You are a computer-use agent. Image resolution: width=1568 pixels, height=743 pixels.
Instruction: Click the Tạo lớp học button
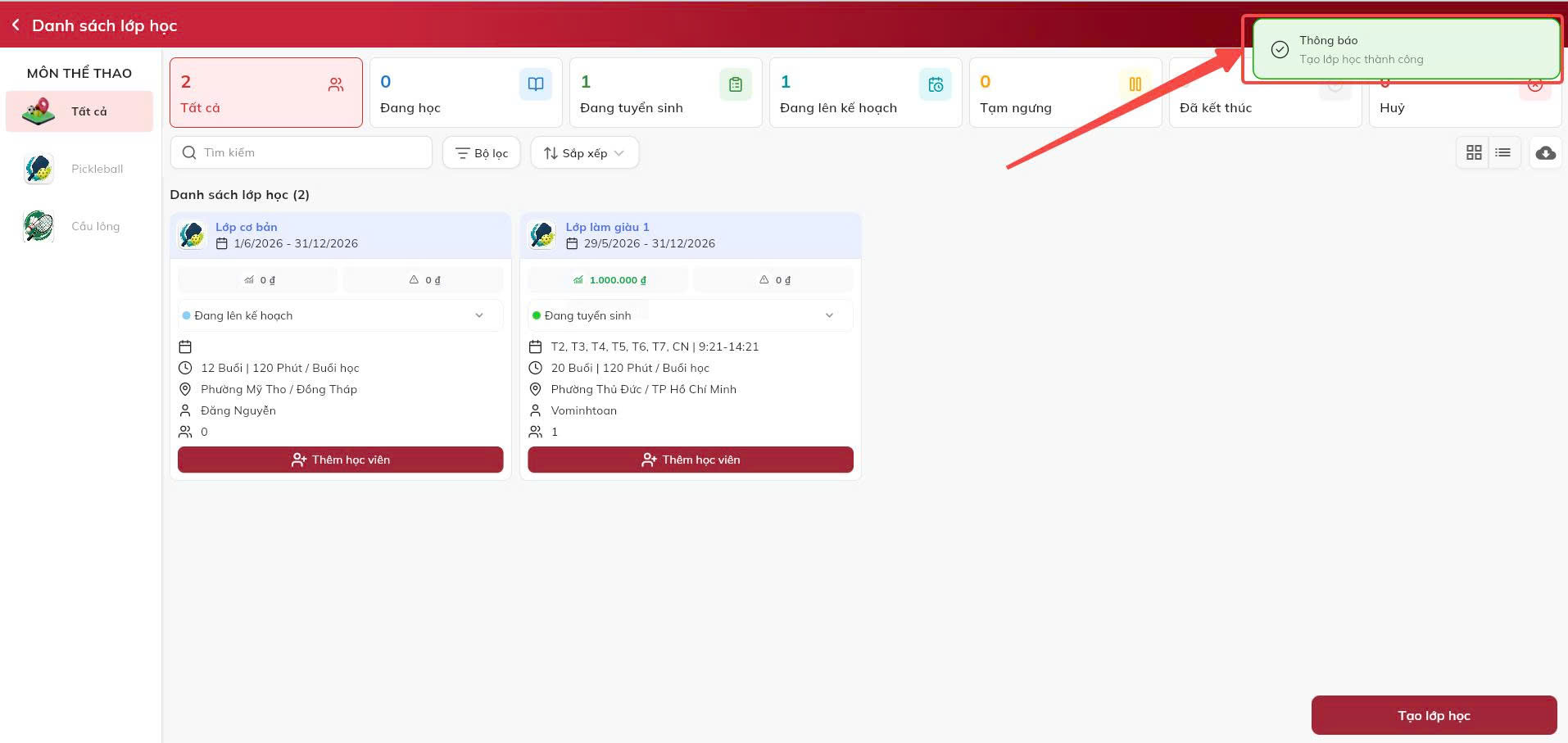point(1434,715)
